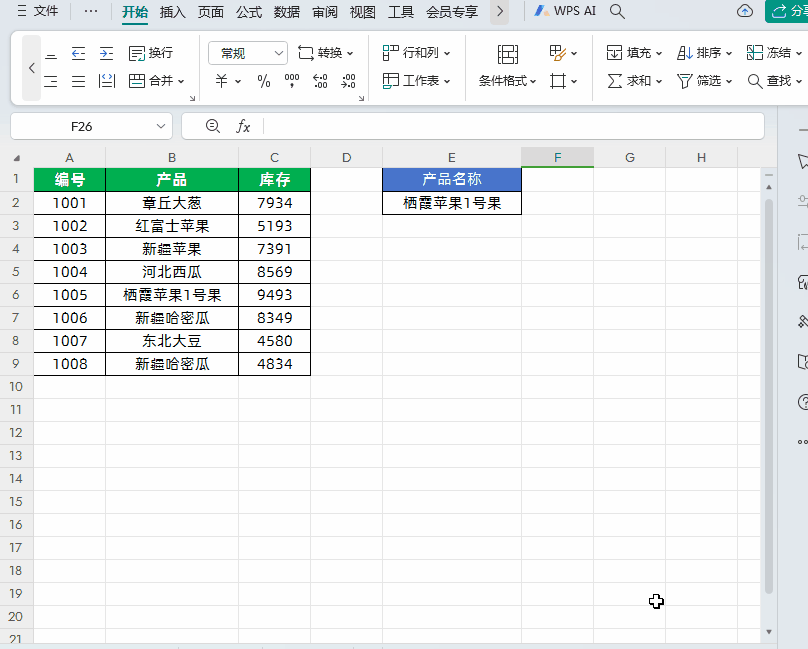The image size is (808, 649).
Task: Switch to the 审阅 tab
Action: coord(325,12)
